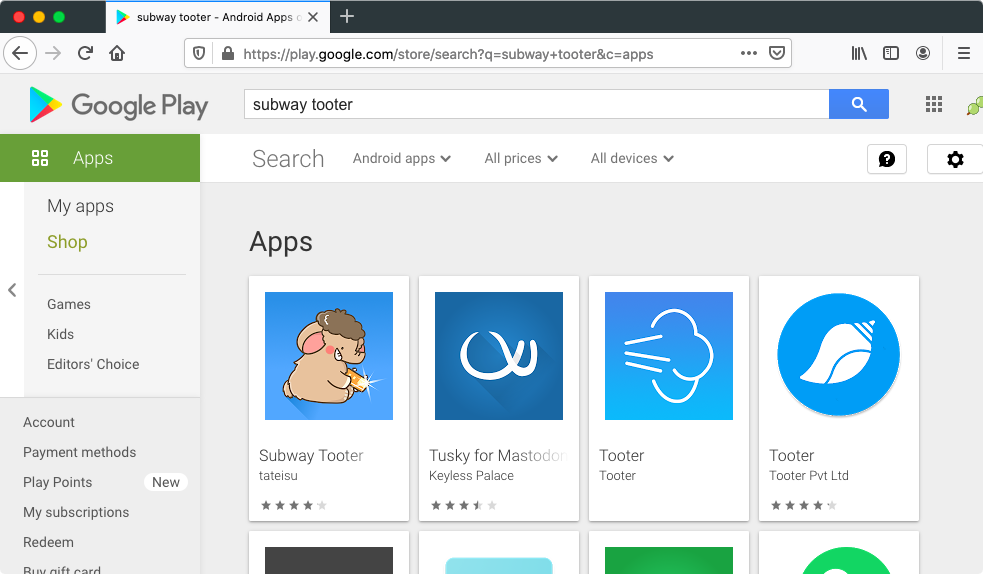The image size is (983, 574).
Task: Click the browser forward arrow button
Action: coord(53,53)
